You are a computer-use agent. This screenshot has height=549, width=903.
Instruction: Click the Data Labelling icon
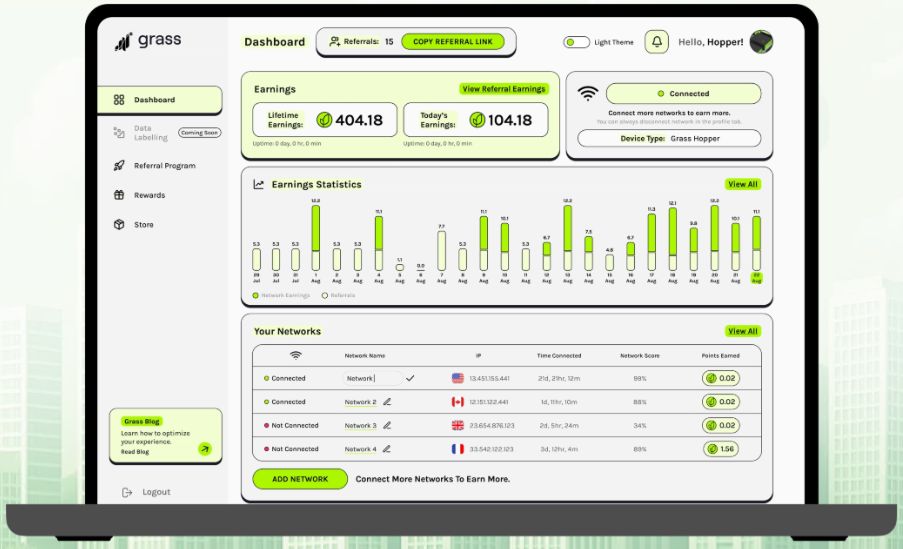(x=119, y=132)
